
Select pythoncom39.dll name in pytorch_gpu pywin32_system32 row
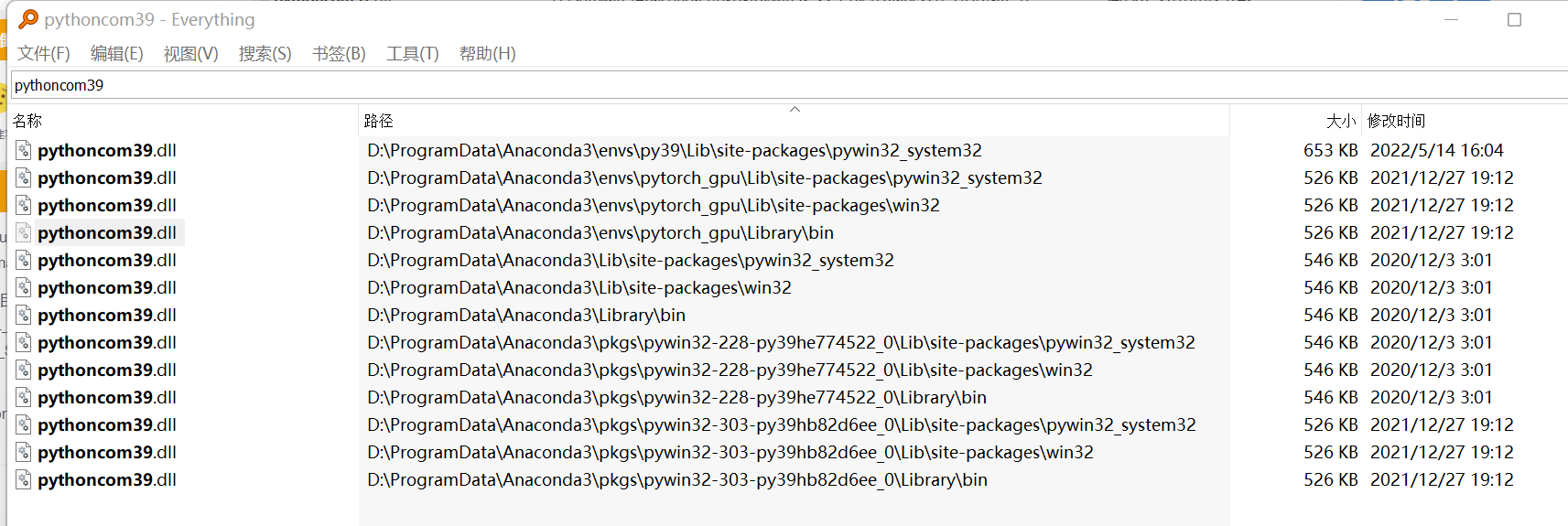point(107,177)
